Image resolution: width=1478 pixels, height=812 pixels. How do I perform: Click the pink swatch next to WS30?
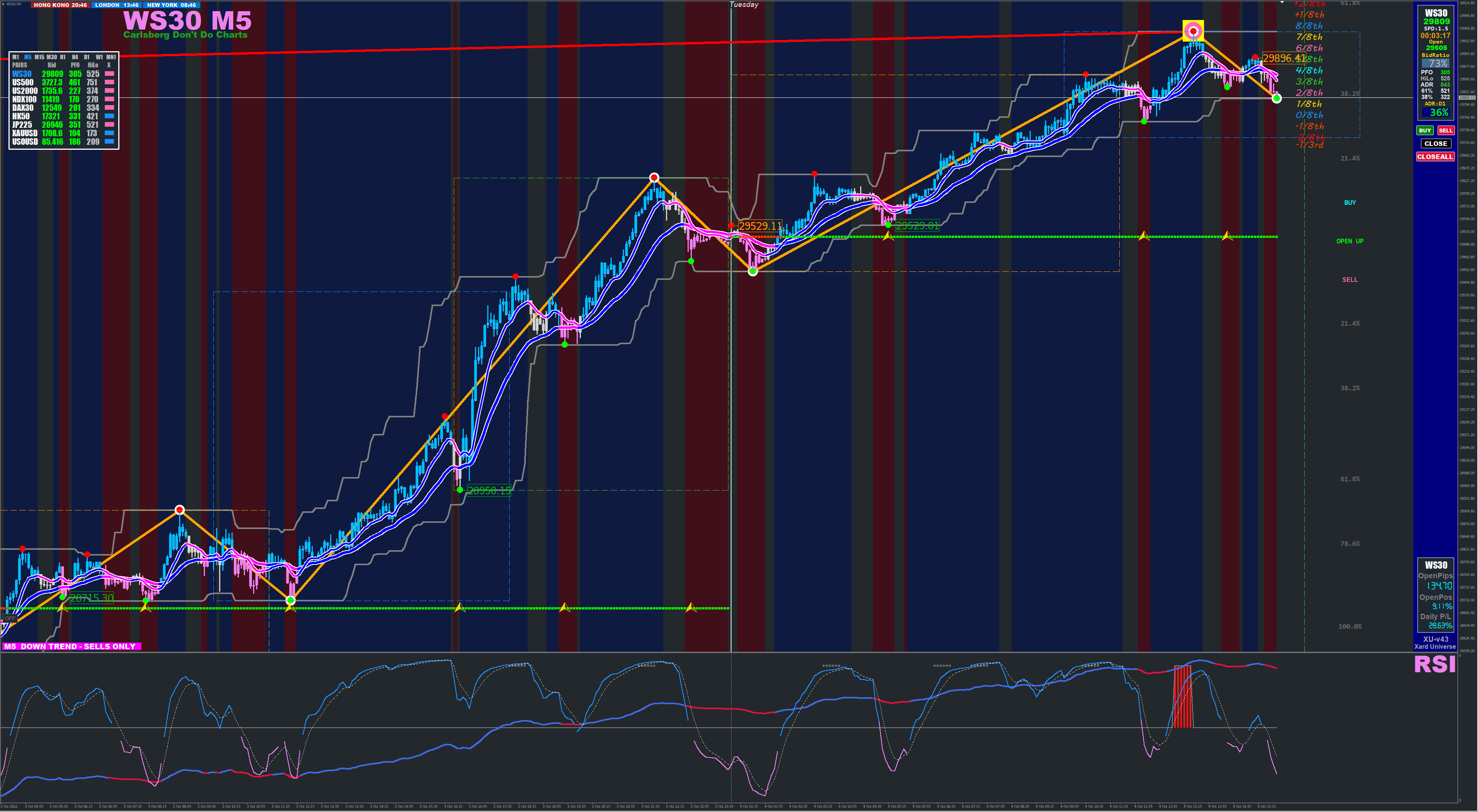tap(109, 74)
